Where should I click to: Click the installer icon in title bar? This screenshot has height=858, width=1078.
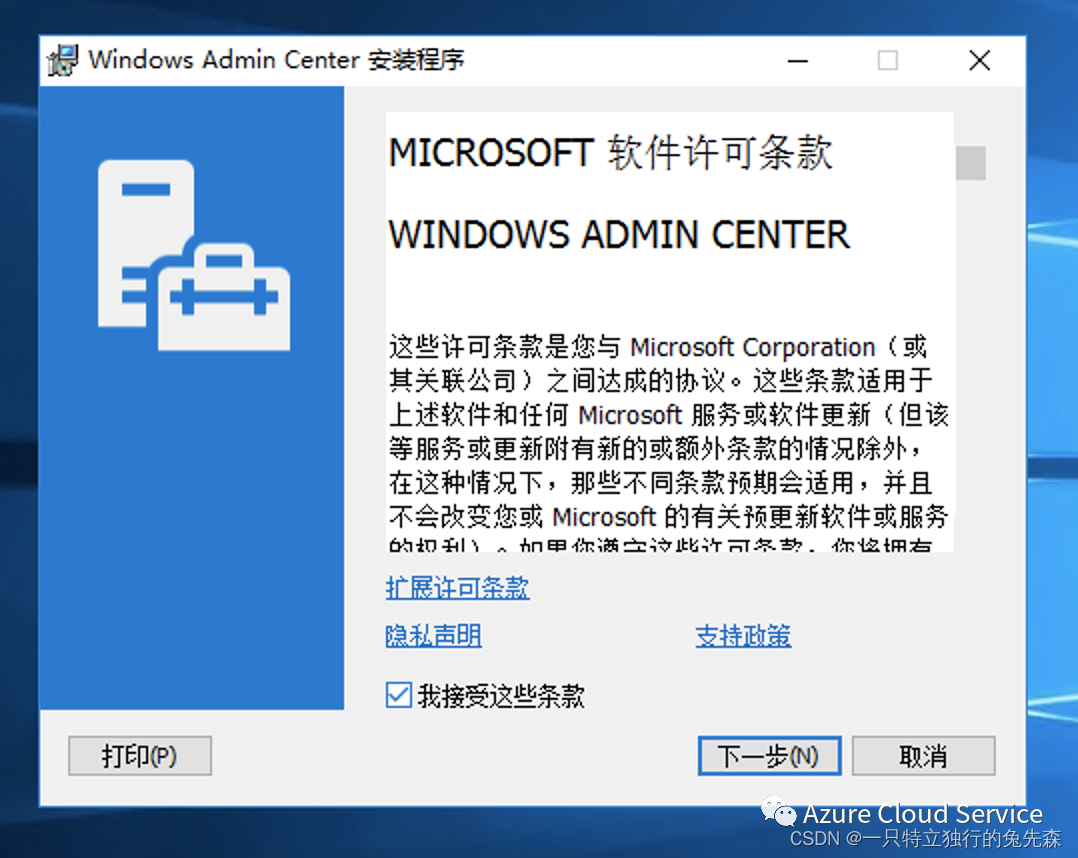[63, 60]
